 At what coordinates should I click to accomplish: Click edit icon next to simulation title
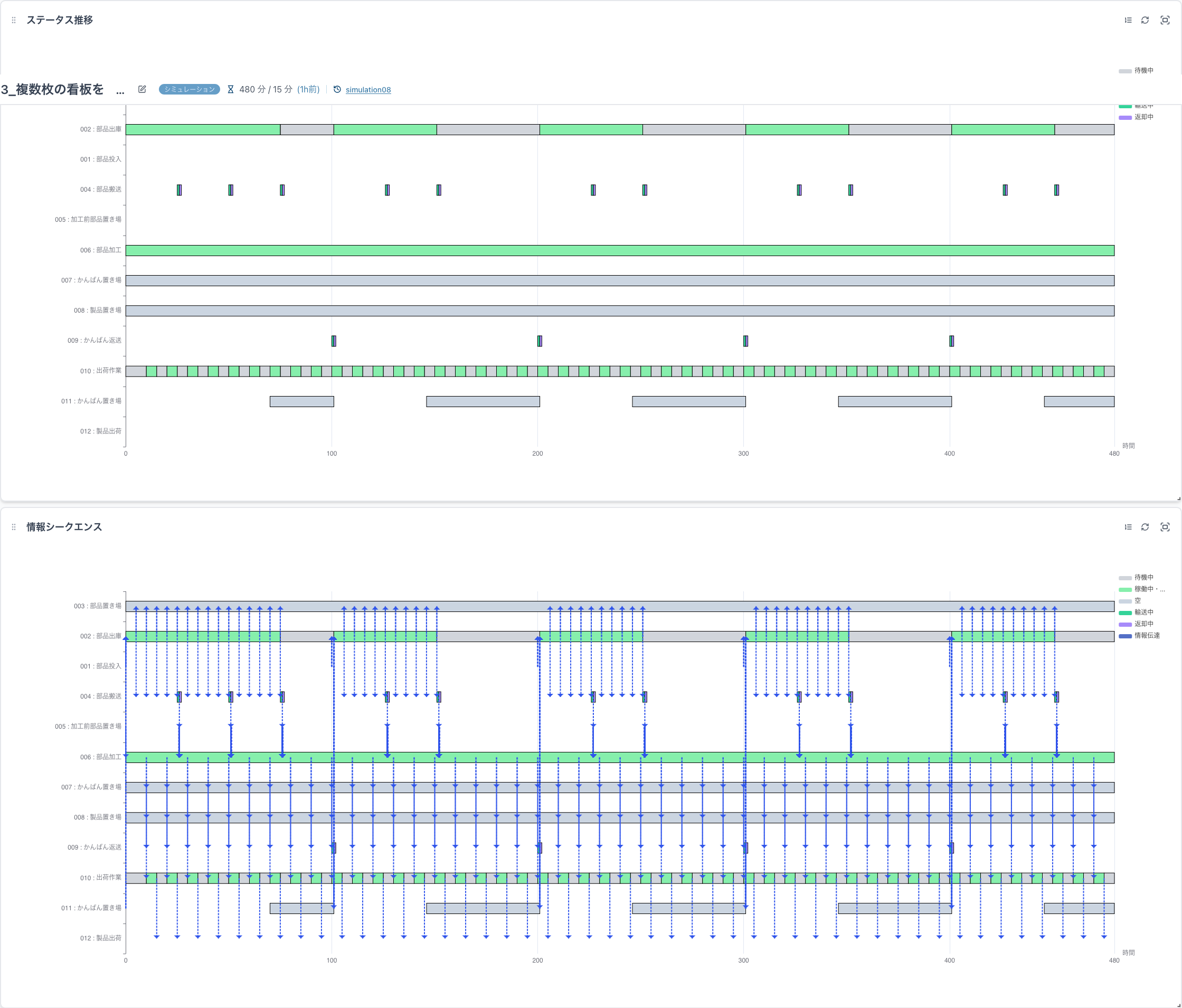pos(142,89)
